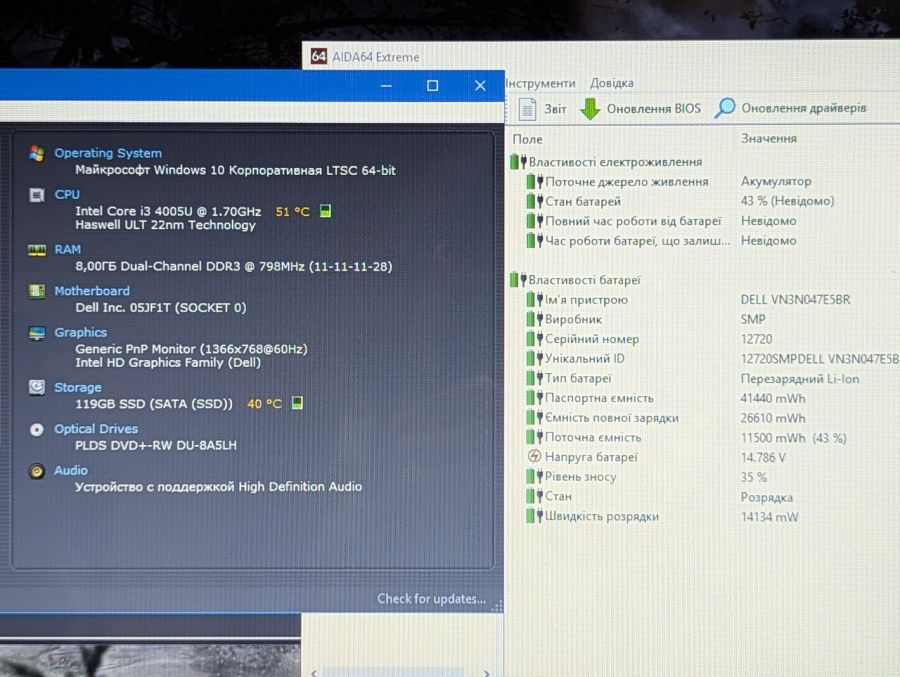Select the Властивості батареї group row
Image resolution: width=900 pixels, height=677 pixels.
point(703,280)
